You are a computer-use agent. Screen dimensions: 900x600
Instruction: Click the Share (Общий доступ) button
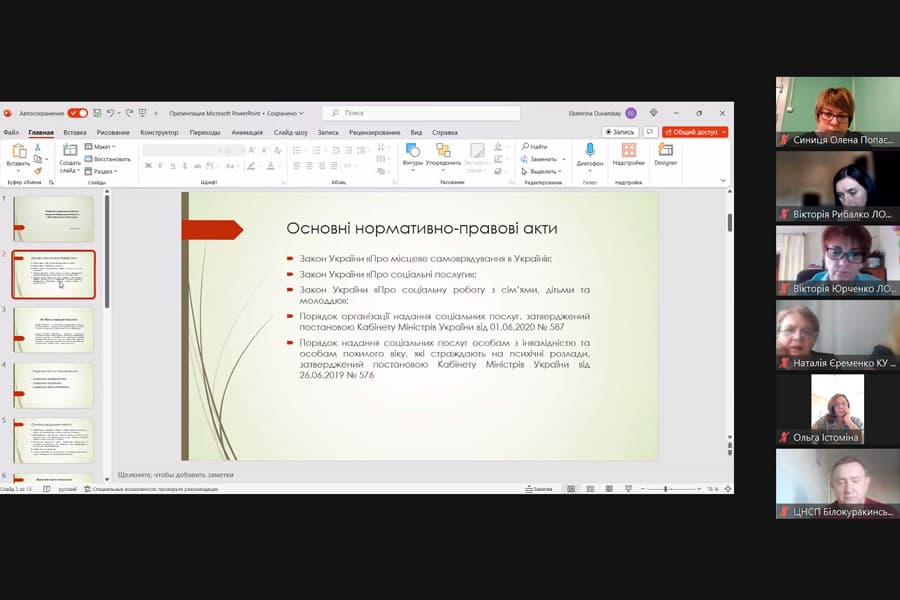695,132
